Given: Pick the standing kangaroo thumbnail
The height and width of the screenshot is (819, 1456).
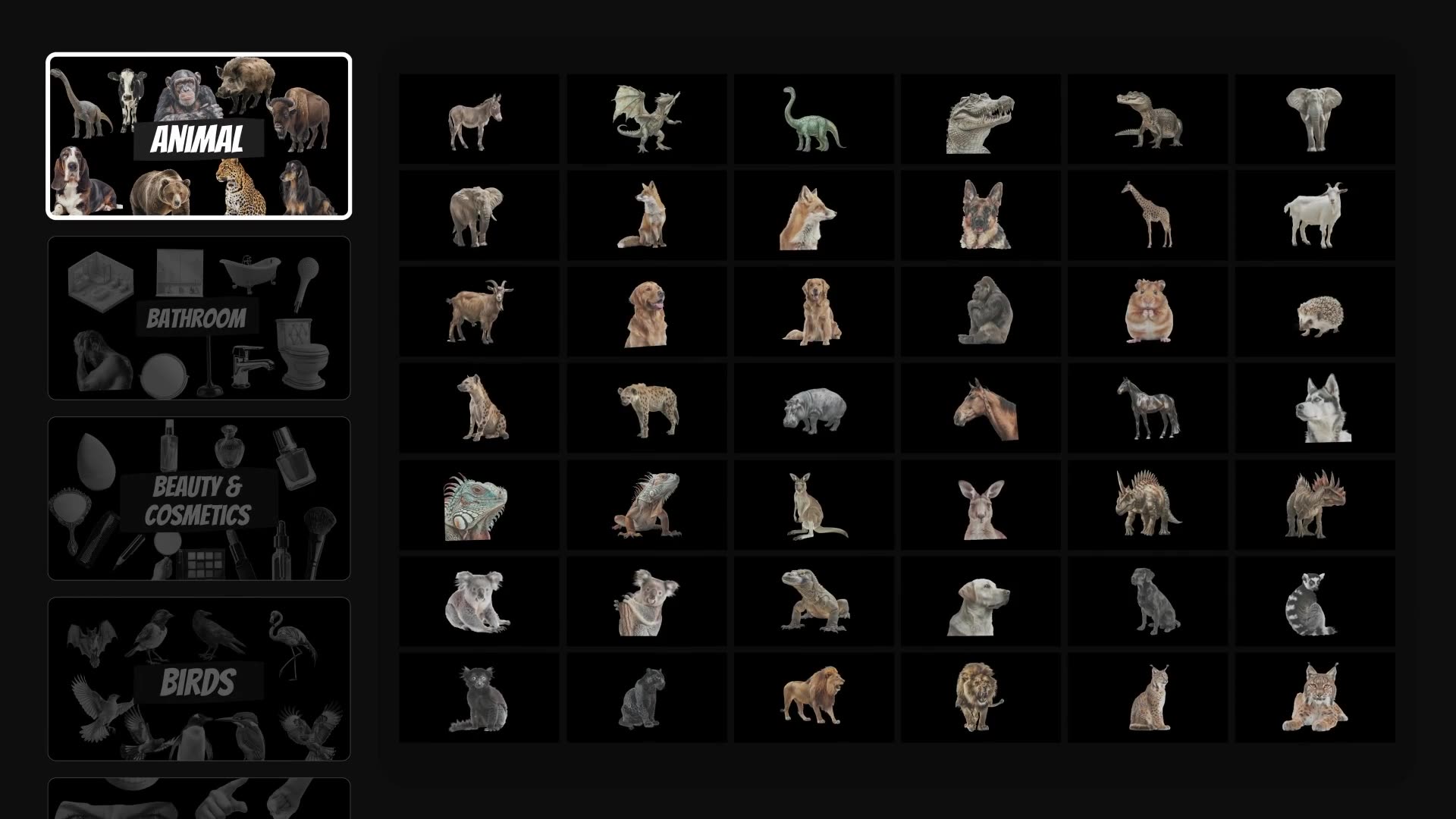Looking at the screenshot, I should pyautogui.click(x=814, y=505).
